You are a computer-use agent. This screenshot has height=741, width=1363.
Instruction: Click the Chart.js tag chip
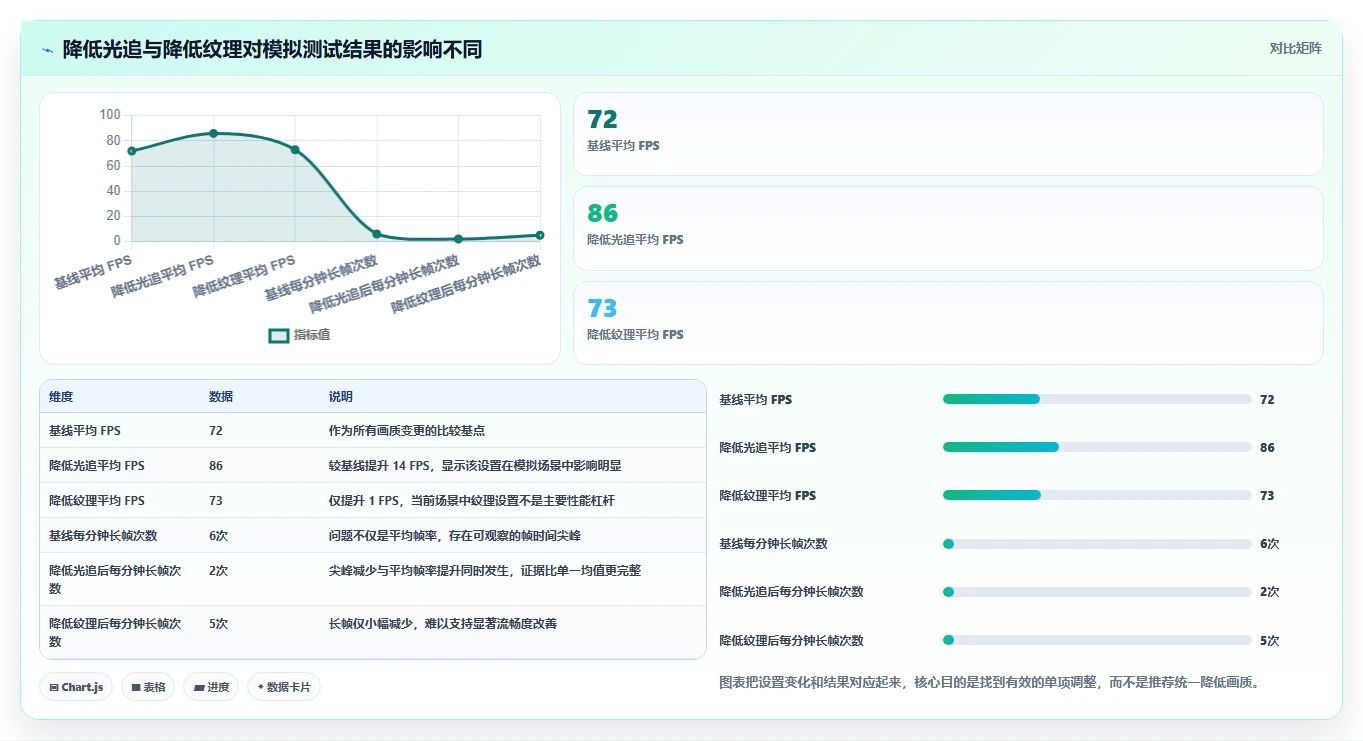pos(77,687)
